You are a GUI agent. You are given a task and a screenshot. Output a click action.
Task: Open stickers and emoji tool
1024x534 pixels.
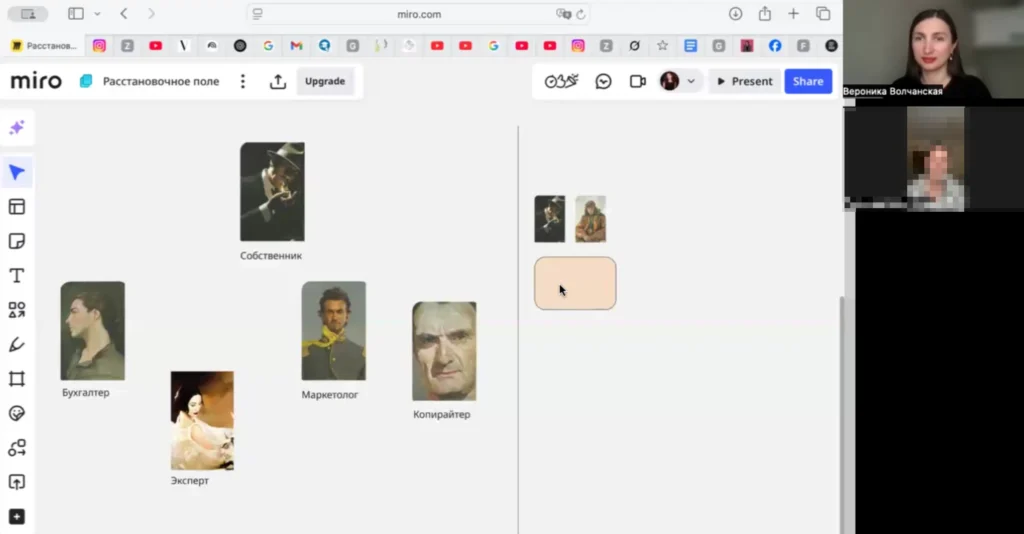point(17,413)
